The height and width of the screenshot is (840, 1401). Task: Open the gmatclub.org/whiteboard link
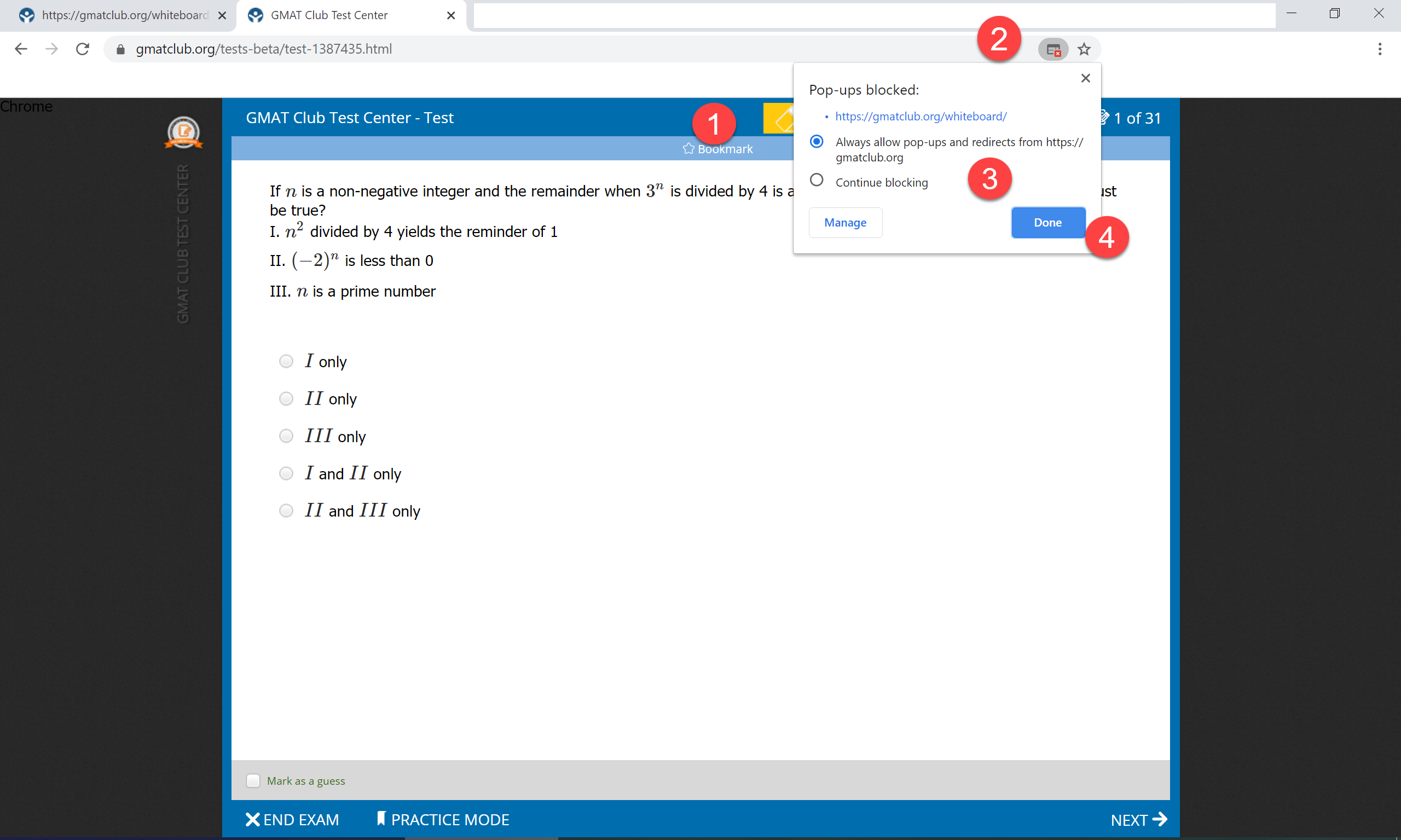(x=921, y=116)
